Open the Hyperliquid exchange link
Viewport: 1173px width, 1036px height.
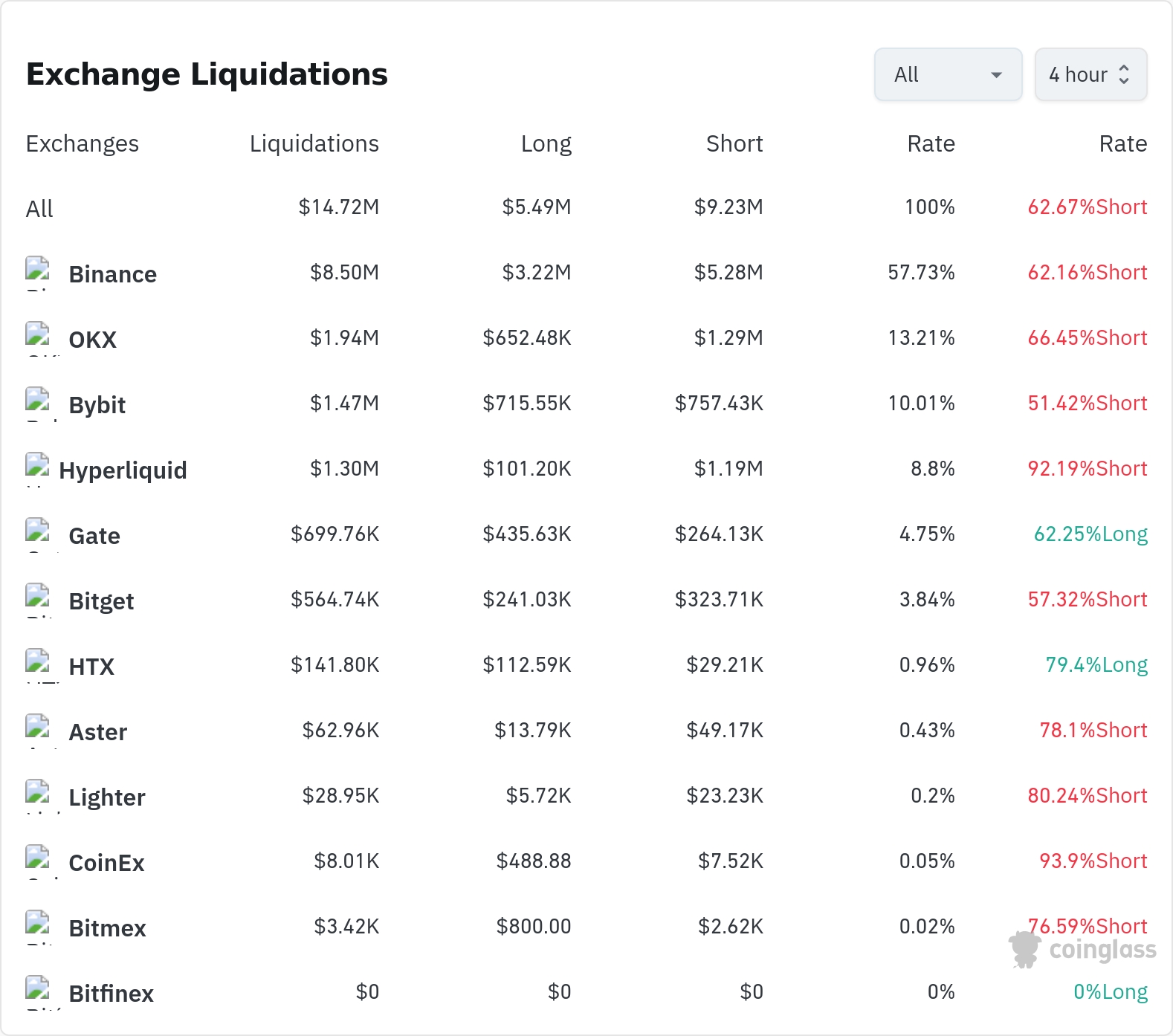[x=123, y=470]
